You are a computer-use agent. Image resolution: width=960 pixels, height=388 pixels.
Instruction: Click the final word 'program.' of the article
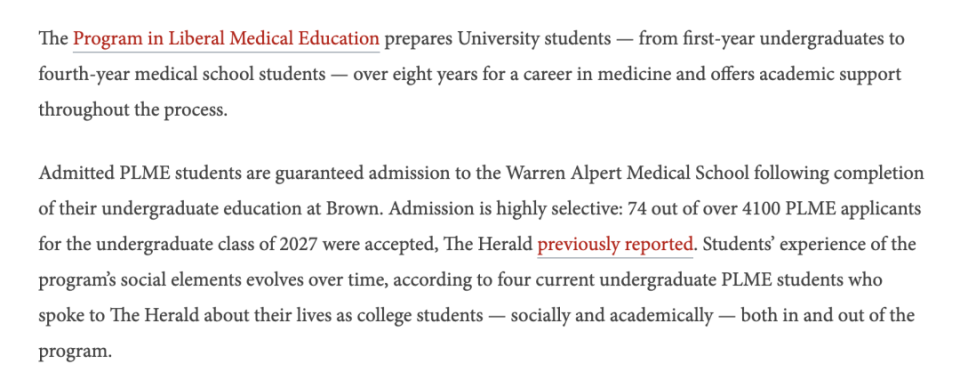pos(75,353)
